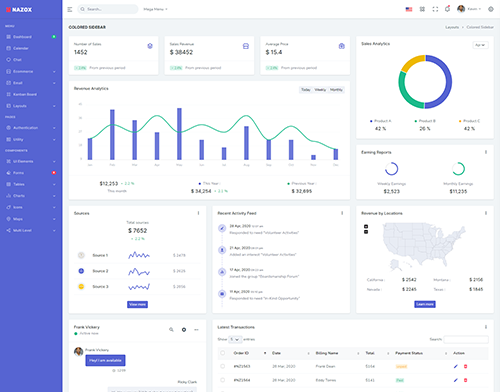500x392 pixels.
Task: Click Learn more under the map
Action: (x=425, y=304)
